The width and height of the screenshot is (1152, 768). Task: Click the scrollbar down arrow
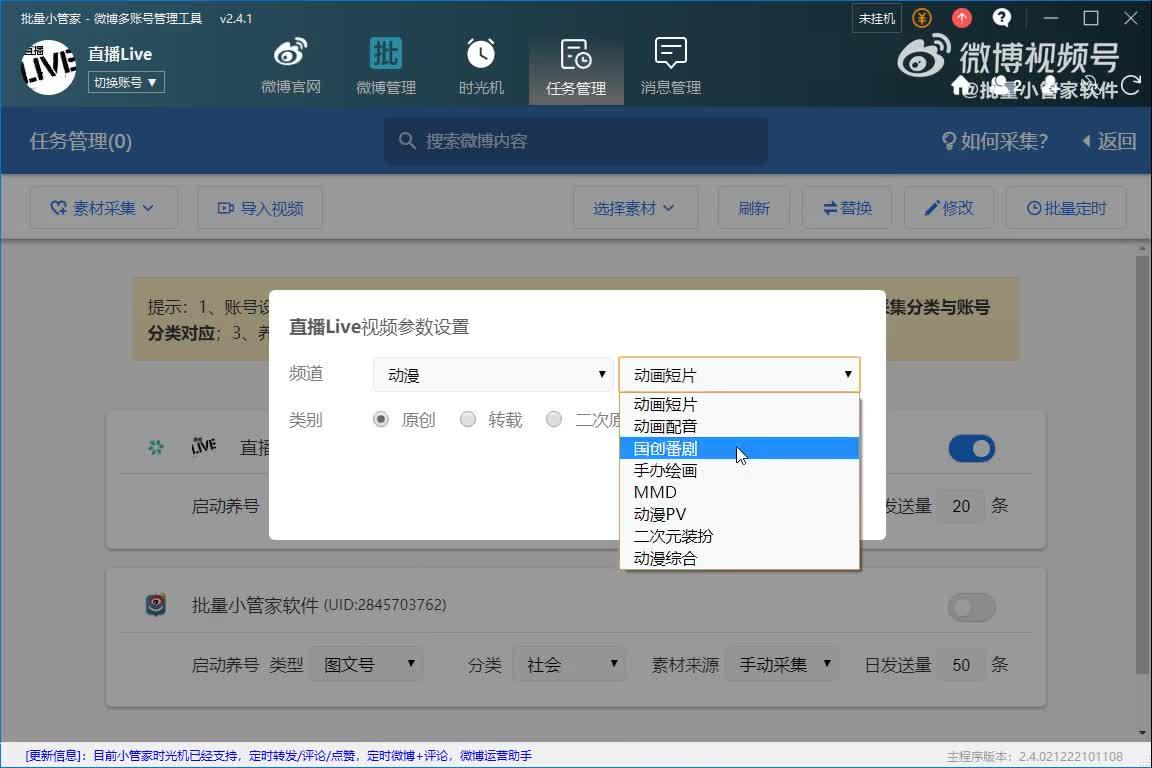coord(1142,733)
